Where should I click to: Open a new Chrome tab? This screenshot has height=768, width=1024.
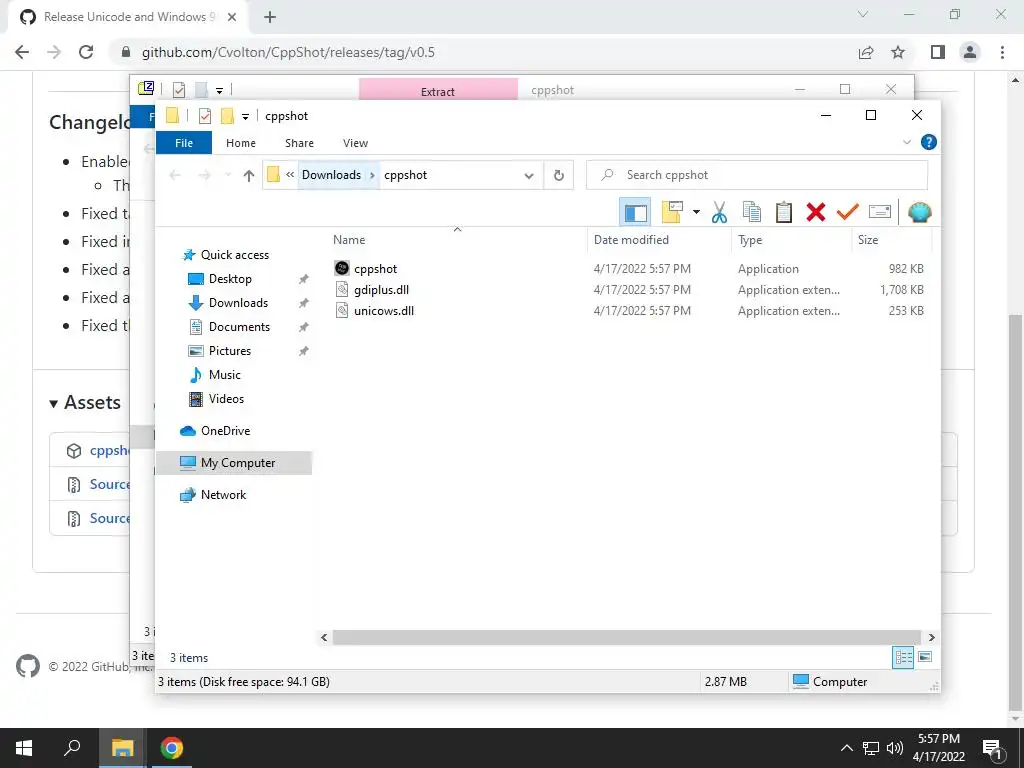270,17
